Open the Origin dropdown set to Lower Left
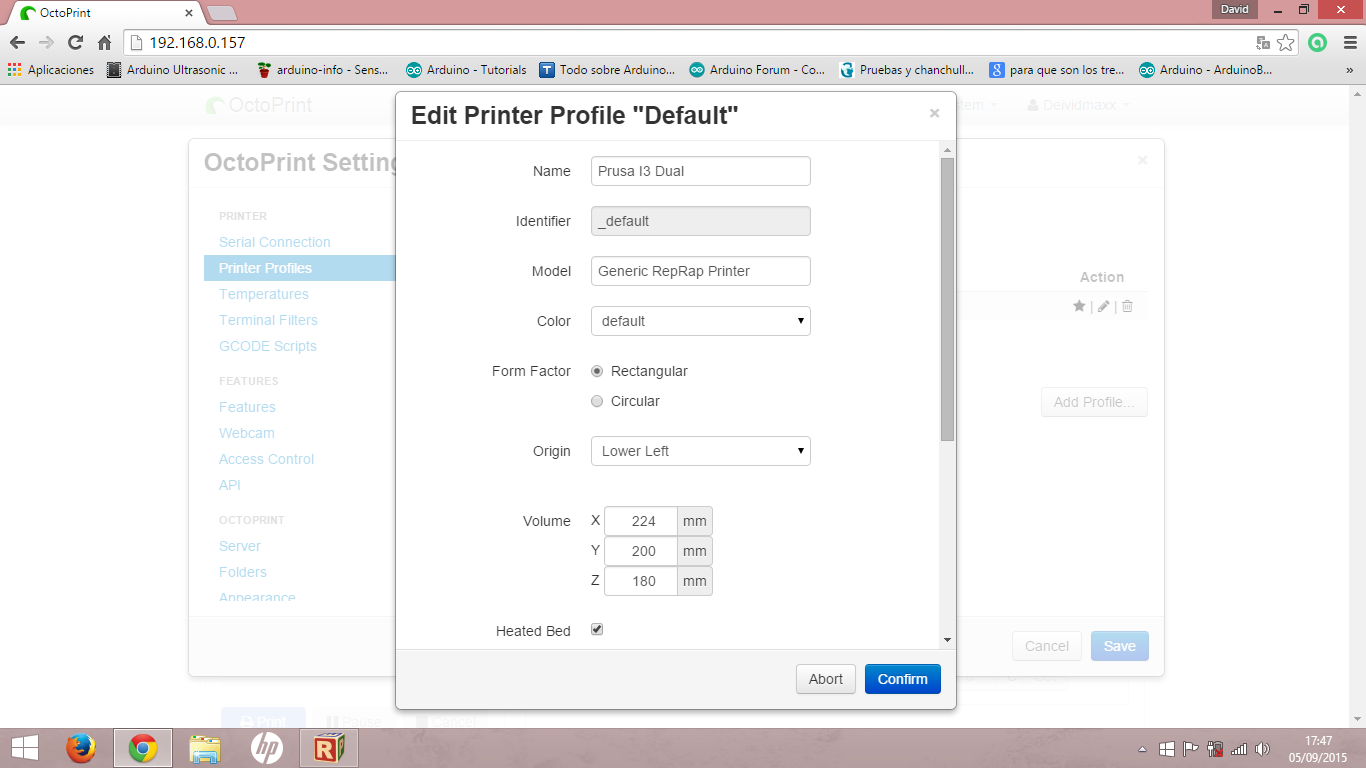Image resolution: width=1366 pixels, height=768 pixels. [701, 451]
